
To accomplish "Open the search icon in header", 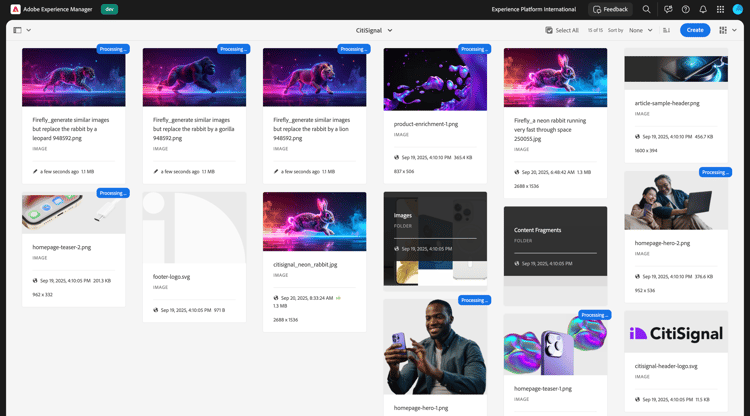I will tap(646, 9).
